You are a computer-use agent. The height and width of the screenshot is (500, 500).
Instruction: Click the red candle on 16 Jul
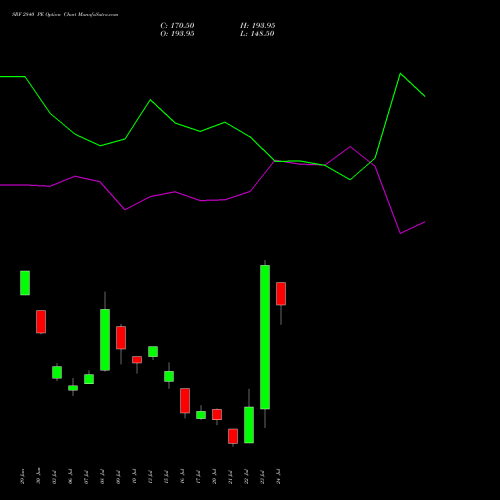coord(185,401)
